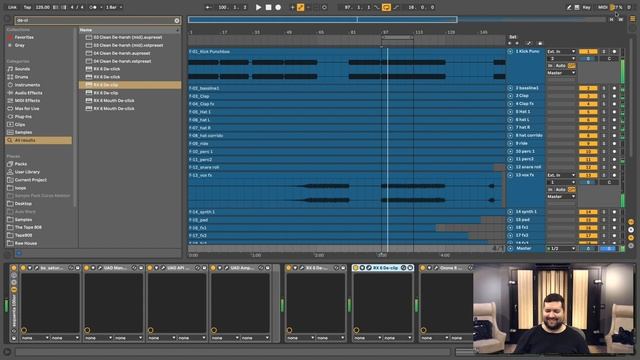Click the loop brace in the scrub area
The height and width of the screenshot is (360, 640).
coord(397,38)
